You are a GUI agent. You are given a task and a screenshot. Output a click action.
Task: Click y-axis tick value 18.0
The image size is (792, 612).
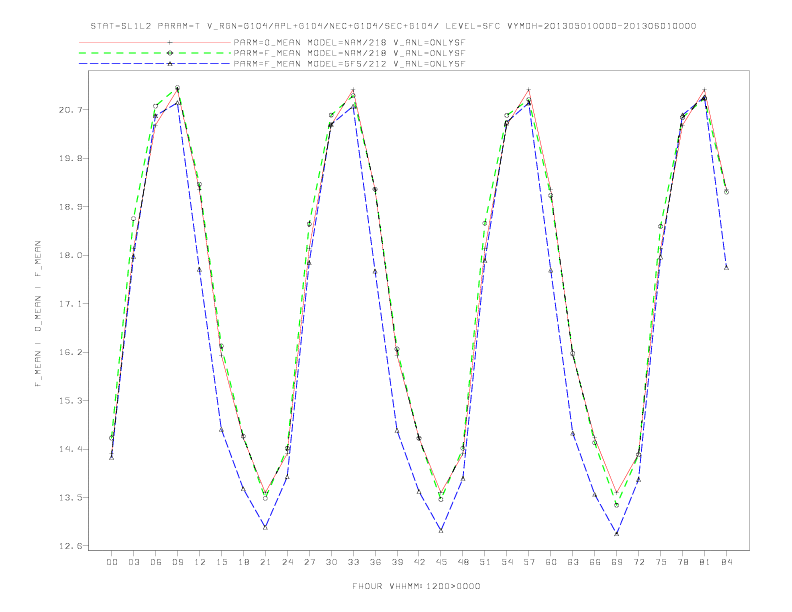tap(69, 255)
